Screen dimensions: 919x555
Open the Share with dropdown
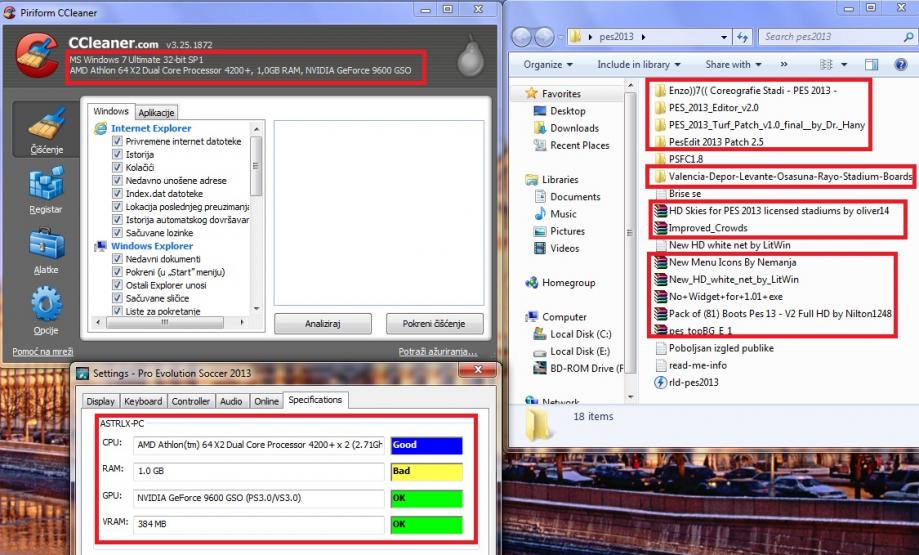pos(732,64)
